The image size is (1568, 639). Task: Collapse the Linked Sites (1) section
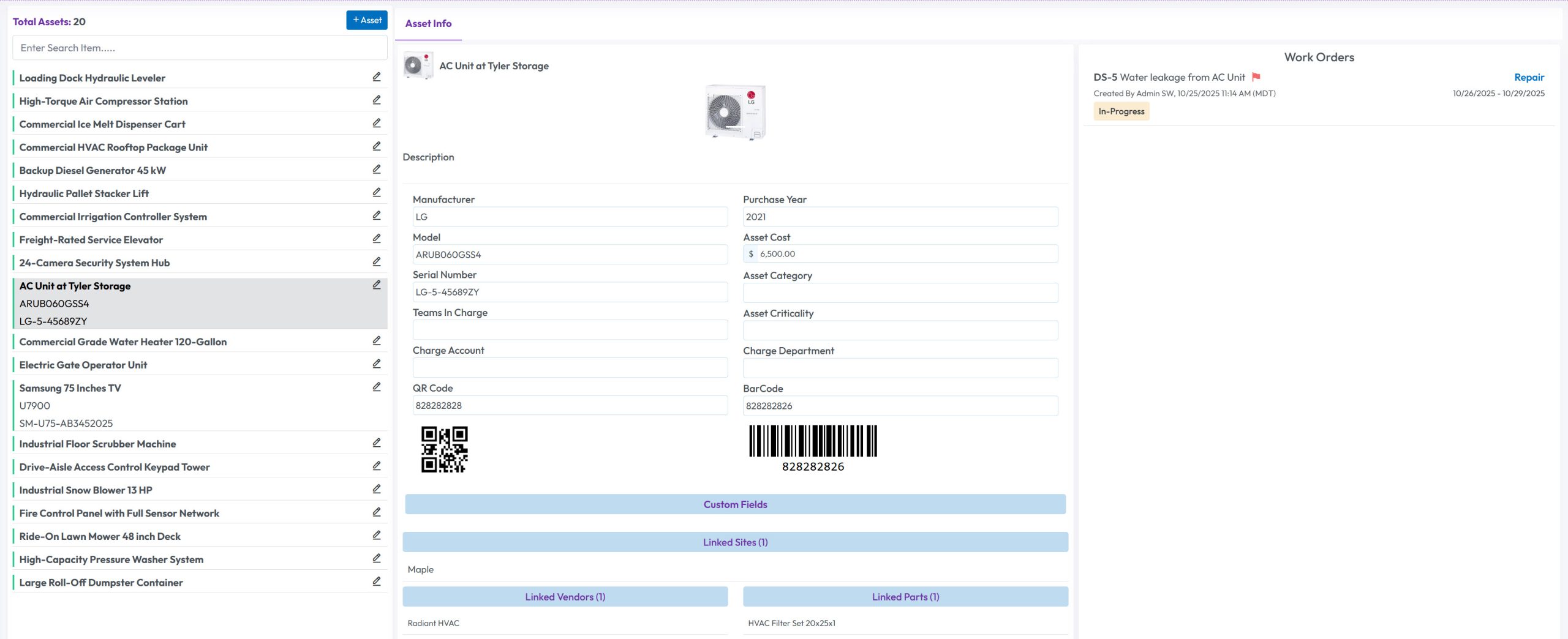coord(734,542)
